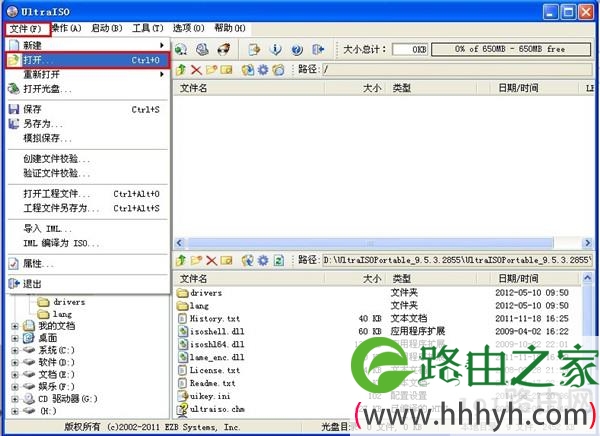Sort local files by 文件名 column
This screenshot has width=600, height=436.
[x=249, y=278]
